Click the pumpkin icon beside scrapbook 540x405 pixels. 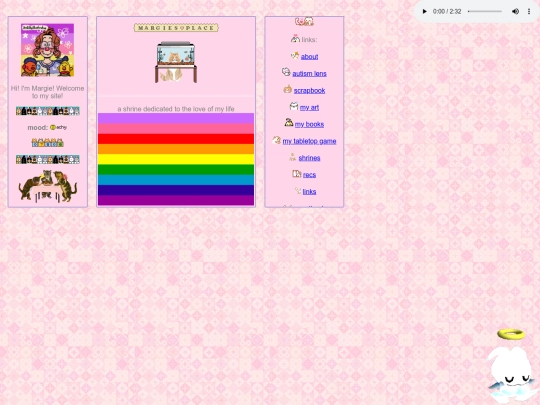288,89
